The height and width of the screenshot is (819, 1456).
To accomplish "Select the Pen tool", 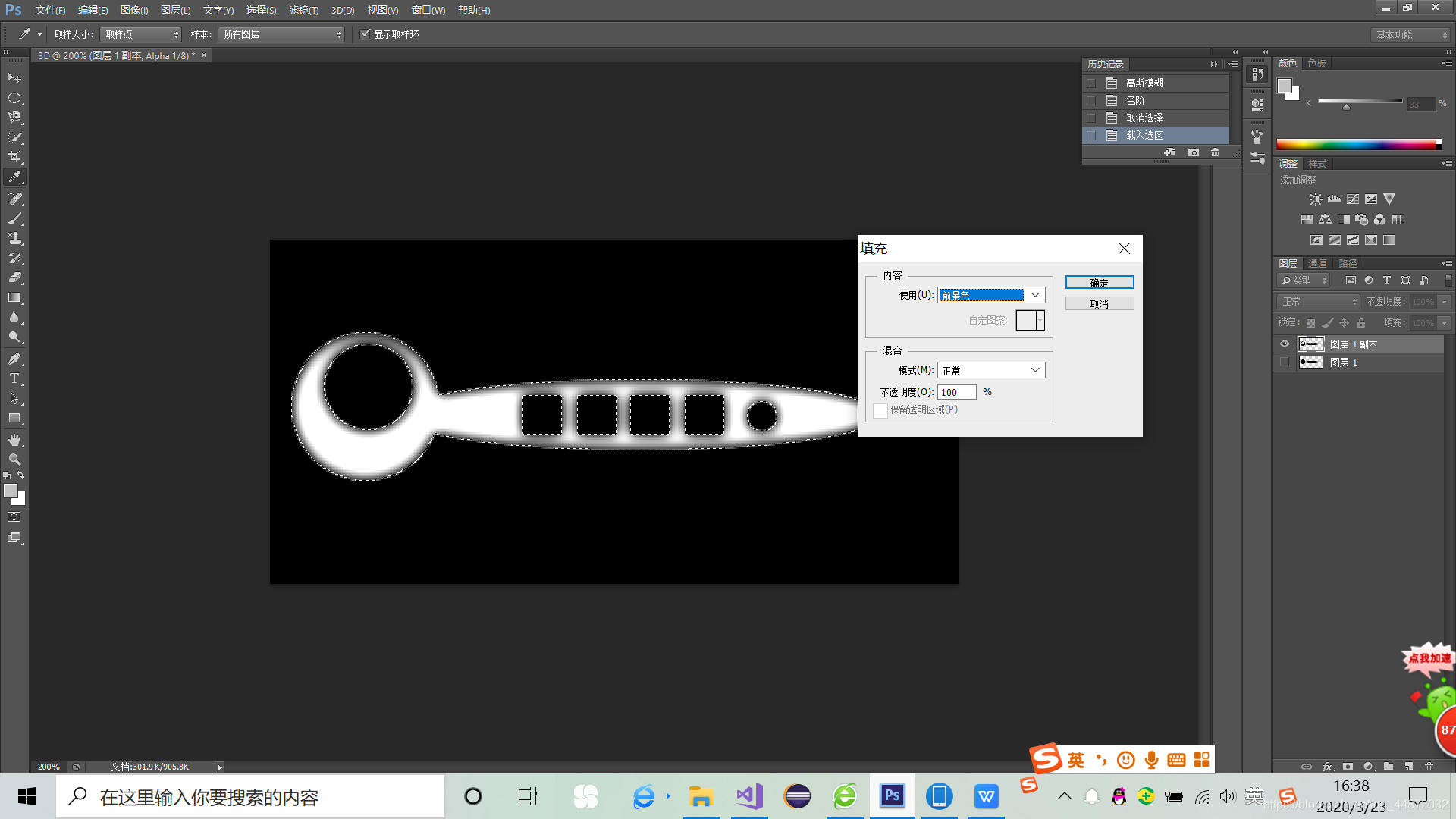I will coord(14,359).
